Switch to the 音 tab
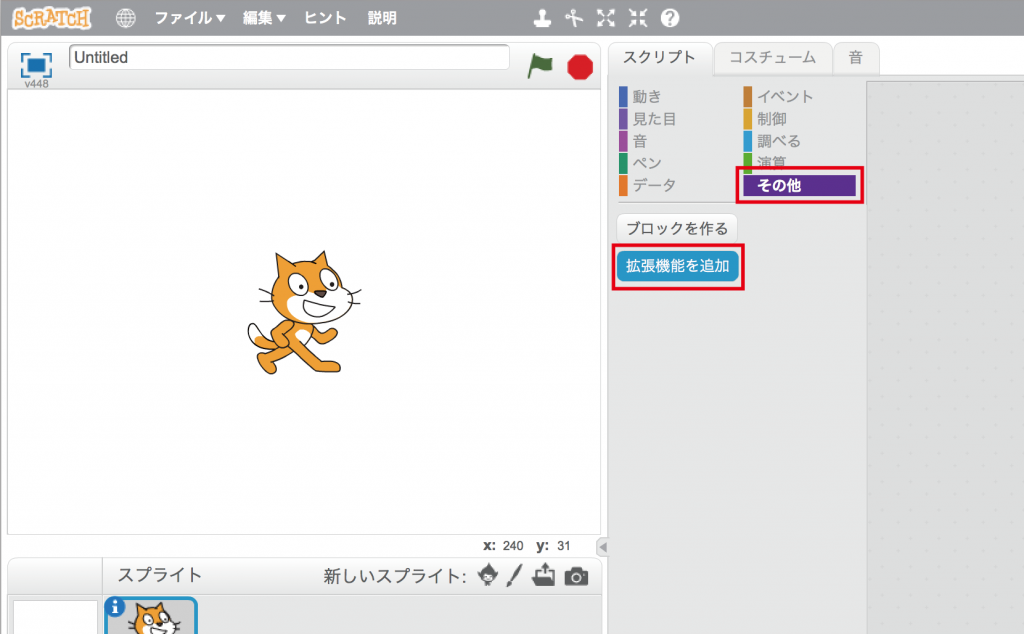The image size is (1024, 634). 855,58
